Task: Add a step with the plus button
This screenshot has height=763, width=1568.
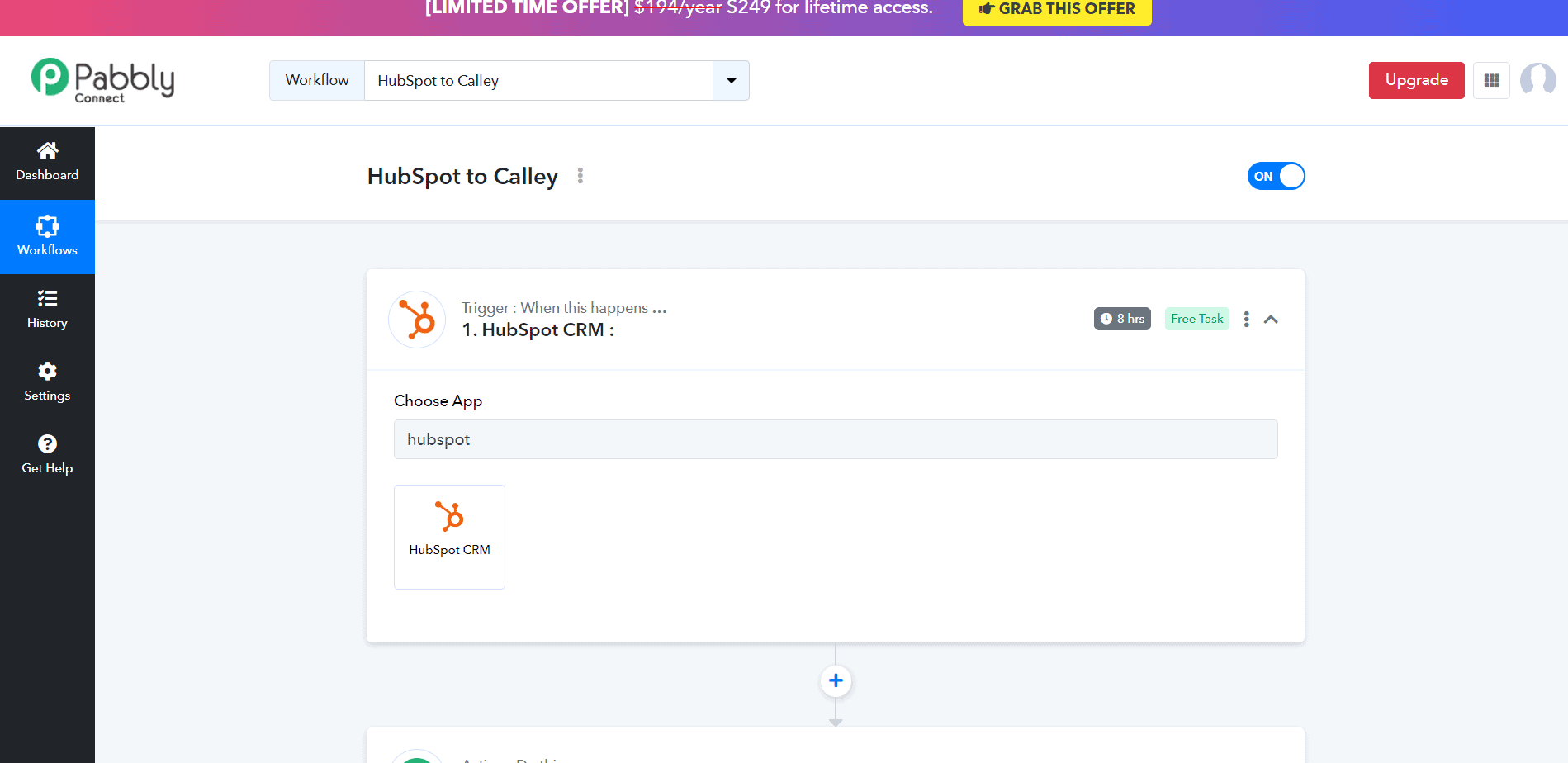Action: click(836, 680)
